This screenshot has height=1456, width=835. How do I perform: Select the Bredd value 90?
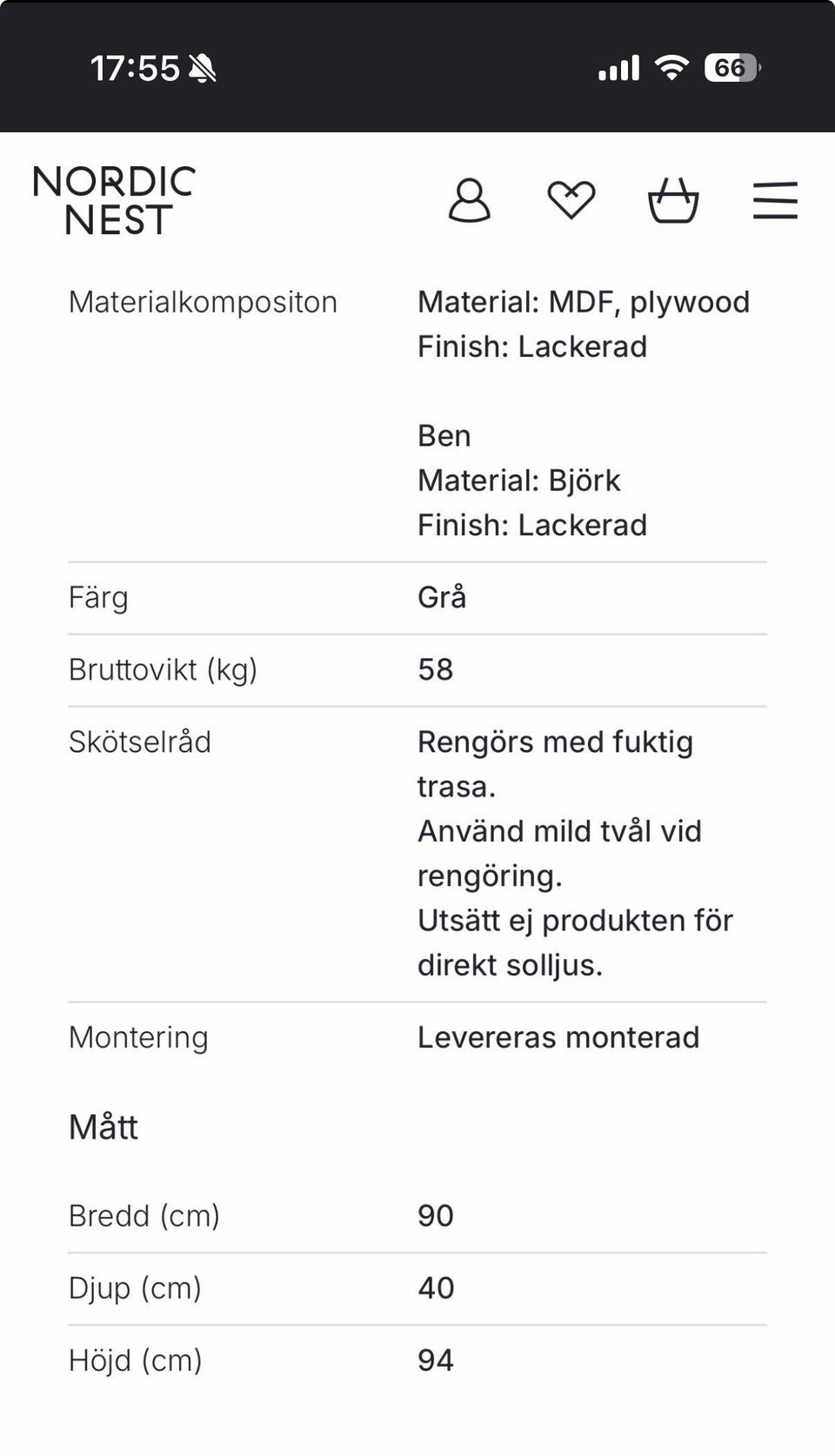tap(436, 1215)
